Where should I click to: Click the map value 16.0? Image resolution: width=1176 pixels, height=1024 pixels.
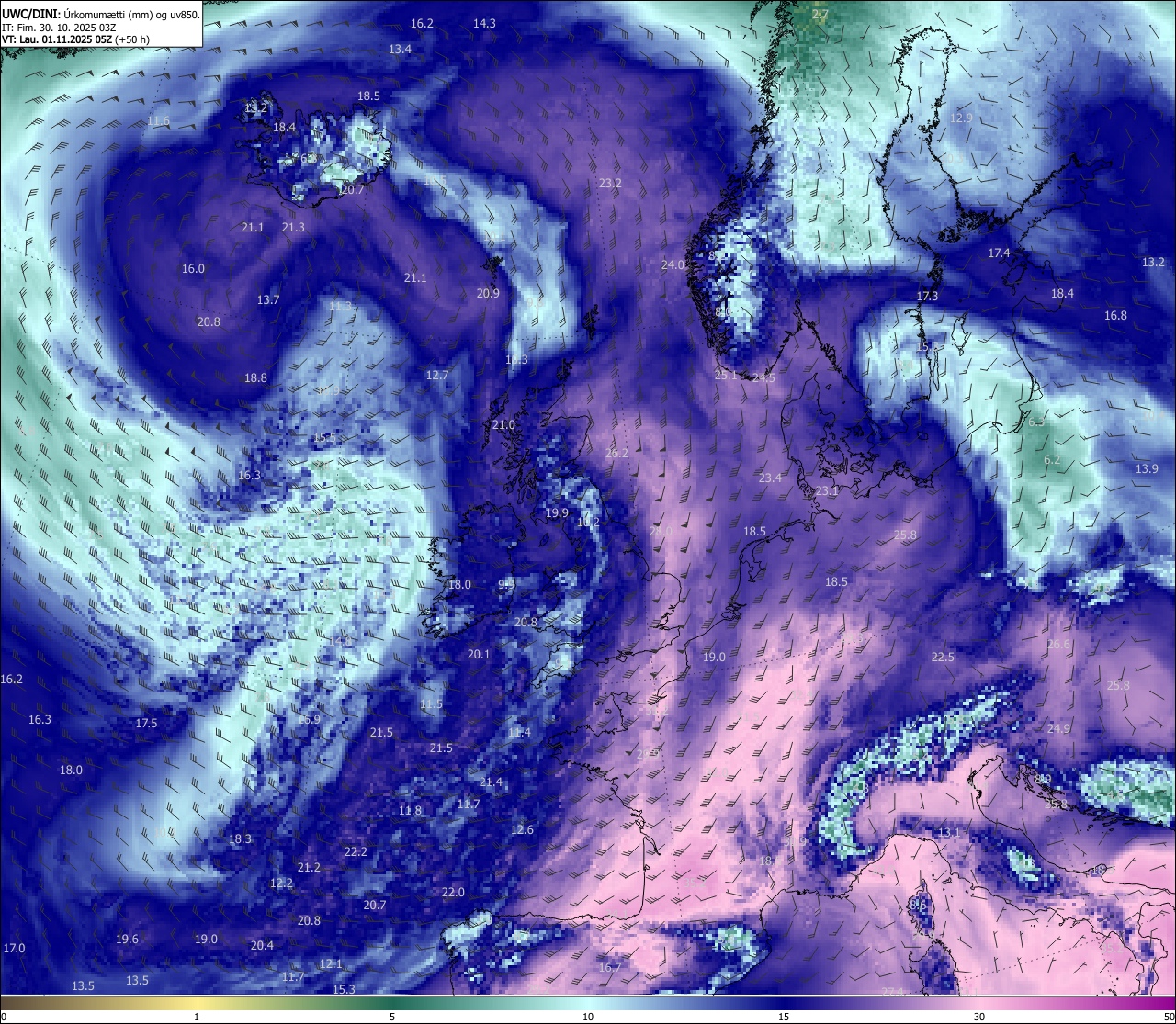[x=193, y=268]
